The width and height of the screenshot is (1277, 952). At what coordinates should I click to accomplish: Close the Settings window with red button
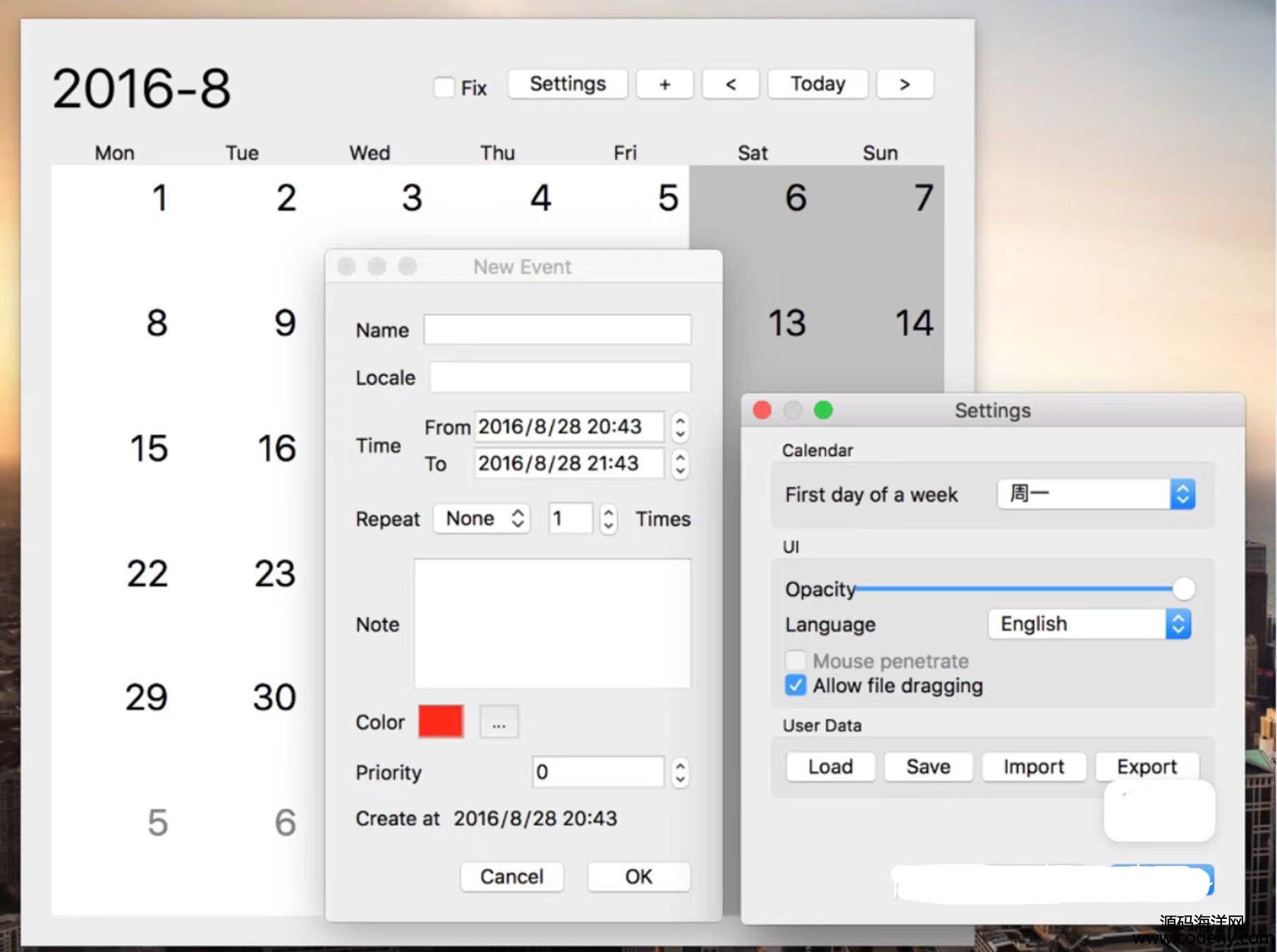coord(762,410)
